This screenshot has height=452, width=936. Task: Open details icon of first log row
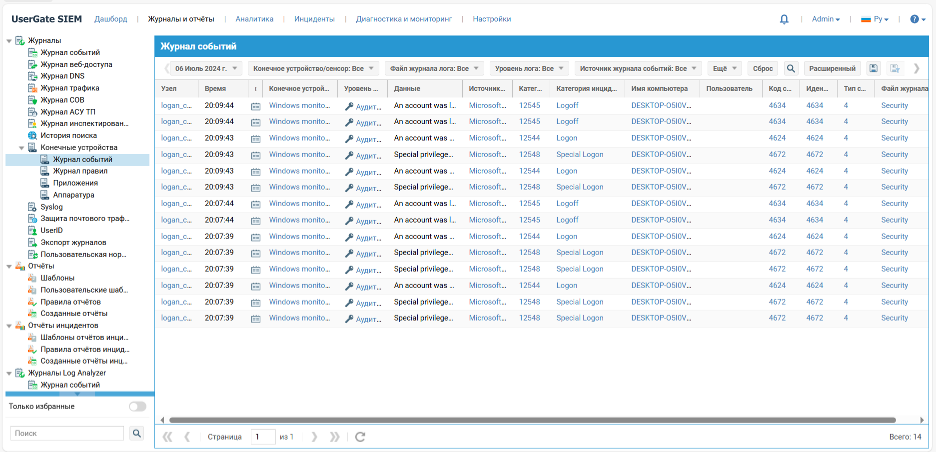coord(255,105)
